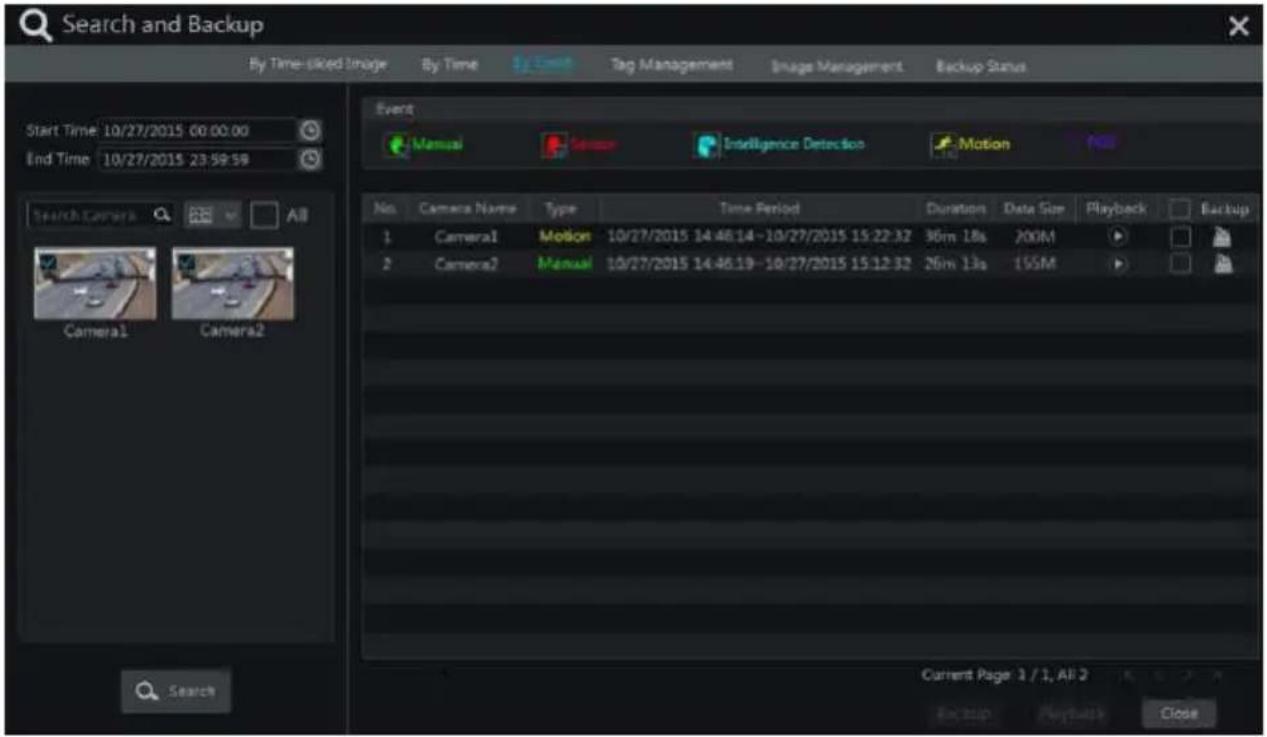Screen dimensions: 1267x737
Task: Click the Close button at bottom
Action: (1179, 714)
